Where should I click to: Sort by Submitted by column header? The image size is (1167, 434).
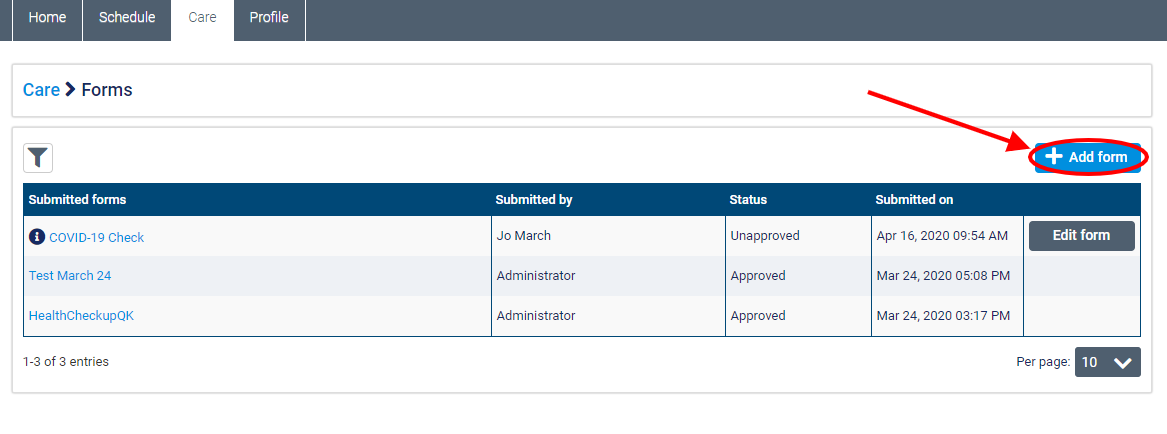click(x=533, y=199)
